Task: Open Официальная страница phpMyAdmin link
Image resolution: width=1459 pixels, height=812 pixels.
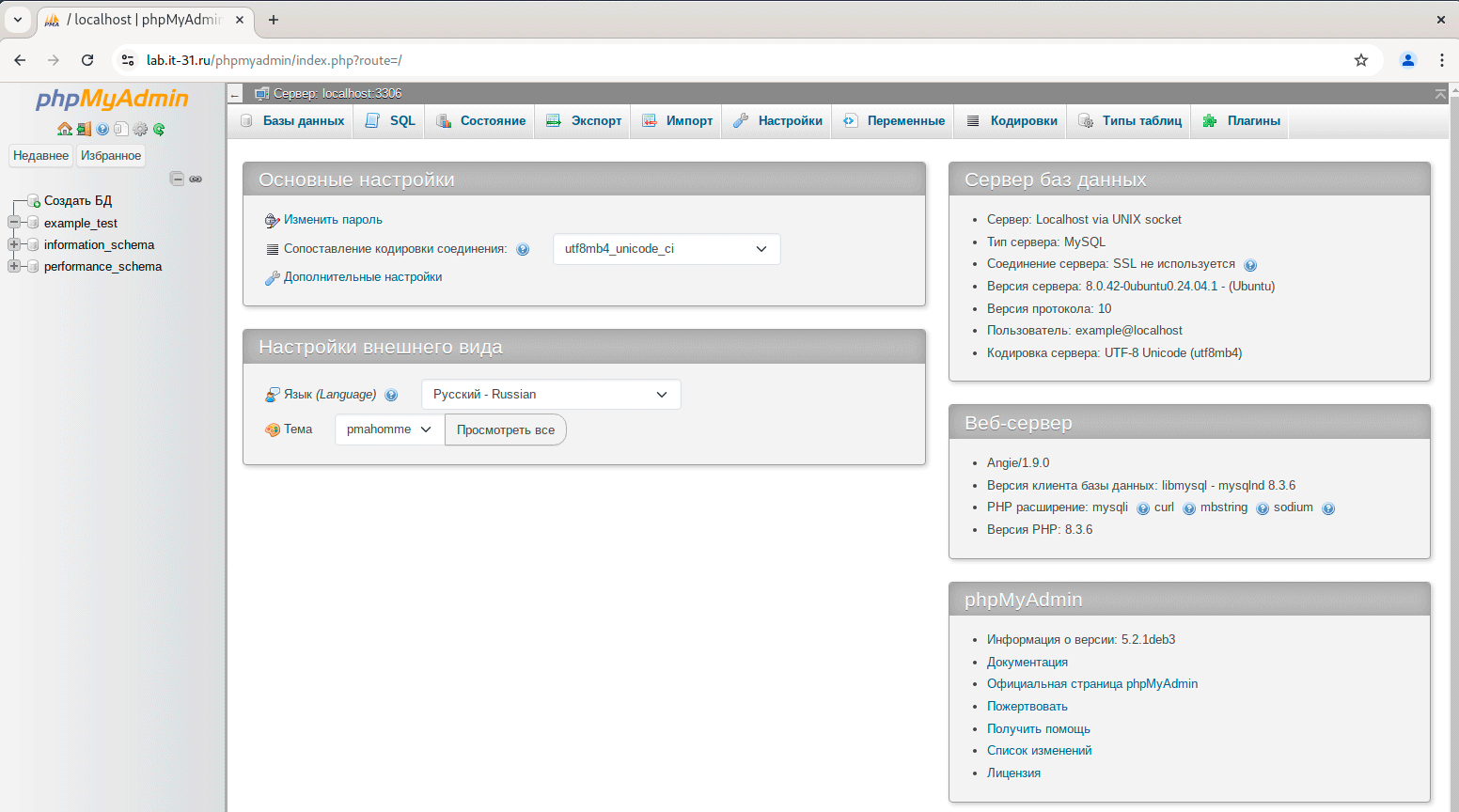Action: coord(1092,684)
